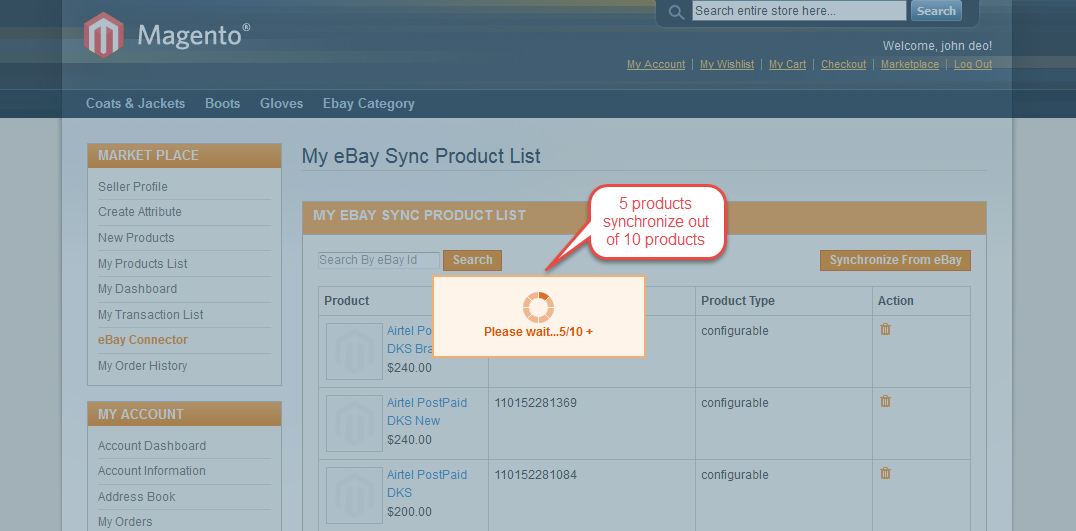Select eBay Connector in sidebar

(143, 340)
